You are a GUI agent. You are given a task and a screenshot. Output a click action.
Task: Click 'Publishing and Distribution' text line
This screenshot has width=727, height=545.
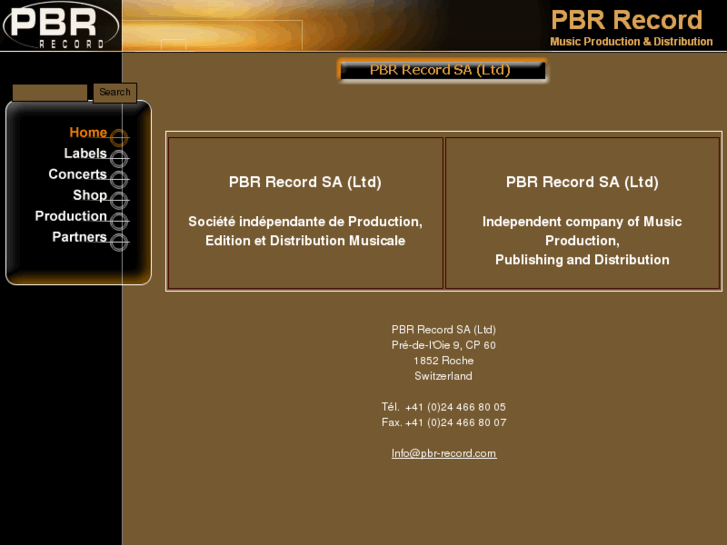[x=582, y=260]
